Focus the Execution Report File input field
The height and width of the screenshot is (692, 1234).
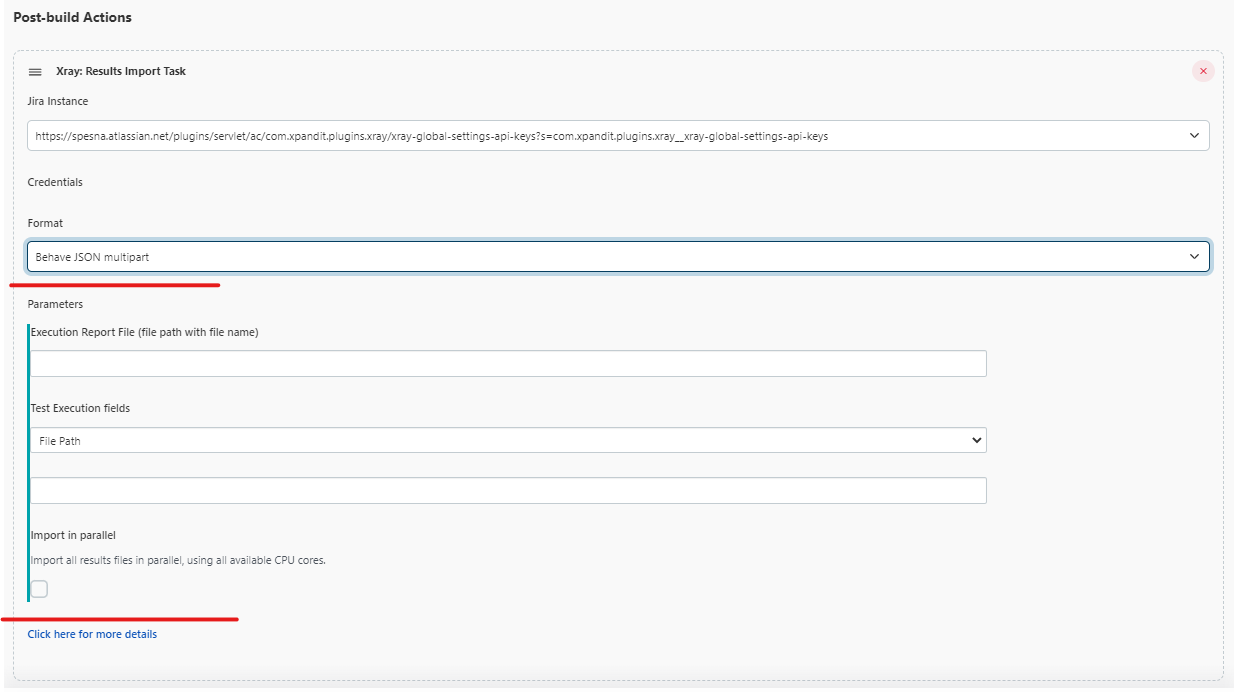[x=508, y=363]
